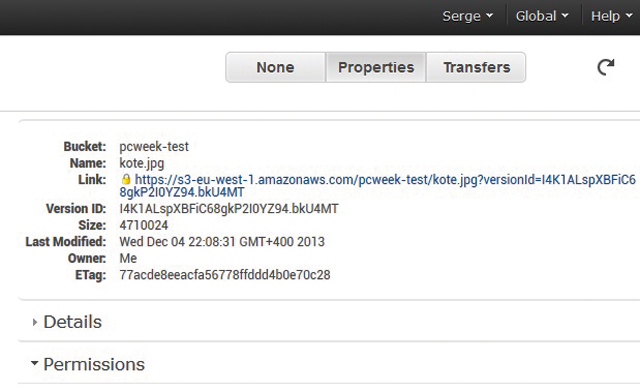
Task: Click the Last Modified date value
Action: (222, 242)
